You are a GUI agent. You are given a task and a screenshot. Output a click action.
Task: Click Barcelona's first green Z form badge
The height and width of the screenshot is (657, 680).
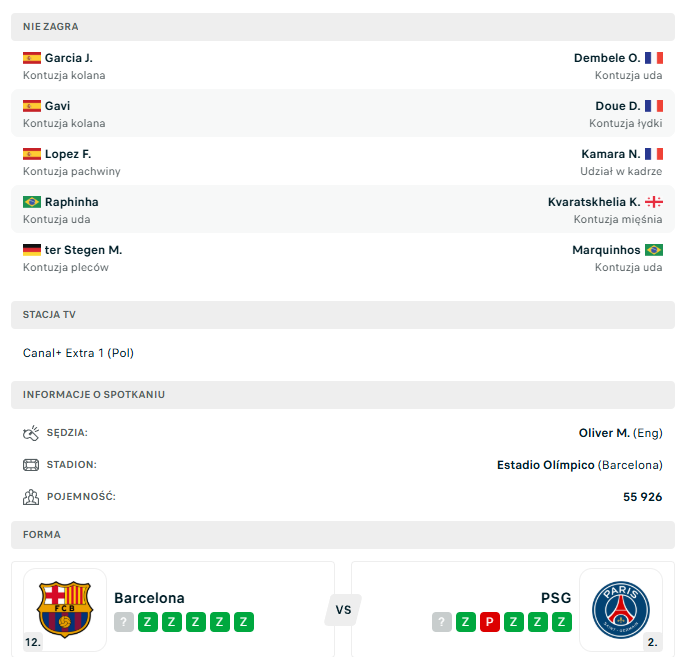148,622
